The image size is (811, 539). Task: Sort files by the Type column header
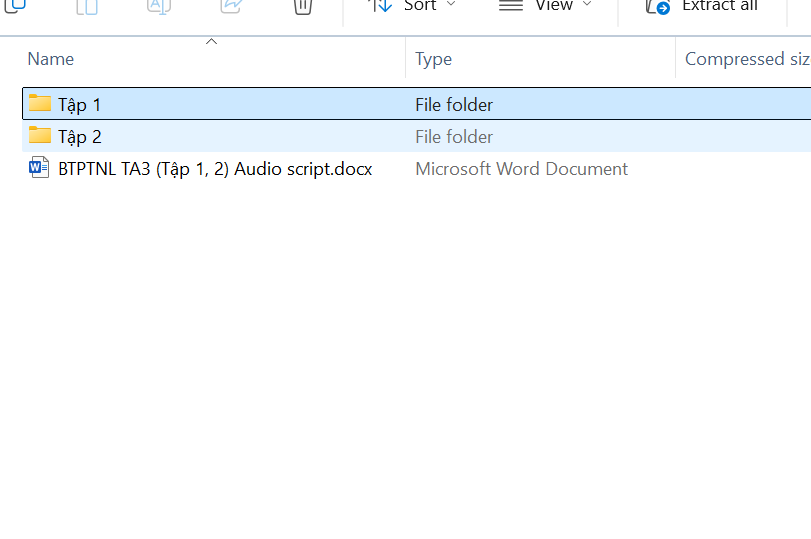(434, 59)
